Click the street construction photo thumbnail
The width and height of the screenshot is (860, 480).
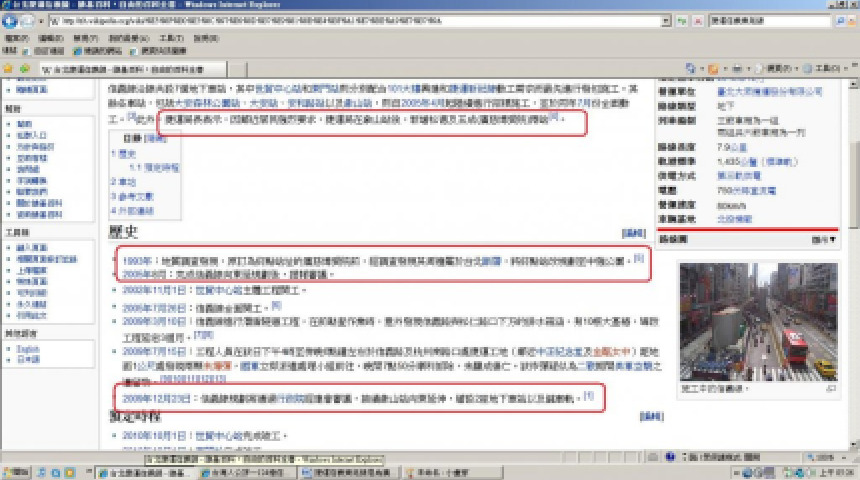(757, 322)
